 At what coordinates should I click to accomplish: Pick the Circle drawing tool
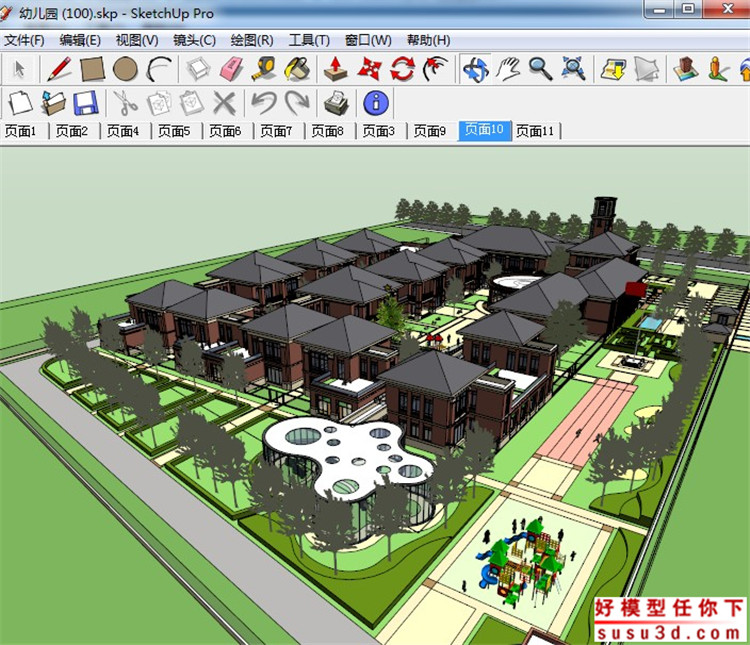(x=125, y=69)
